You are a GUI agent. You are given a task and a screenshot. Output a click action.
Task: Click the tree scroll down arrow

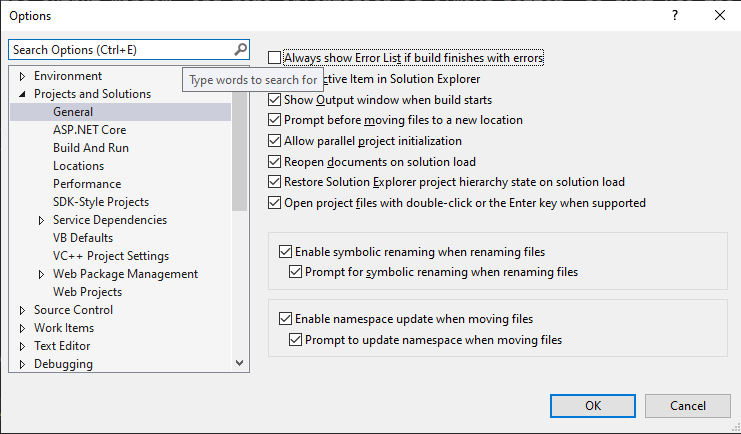point(240,363)
